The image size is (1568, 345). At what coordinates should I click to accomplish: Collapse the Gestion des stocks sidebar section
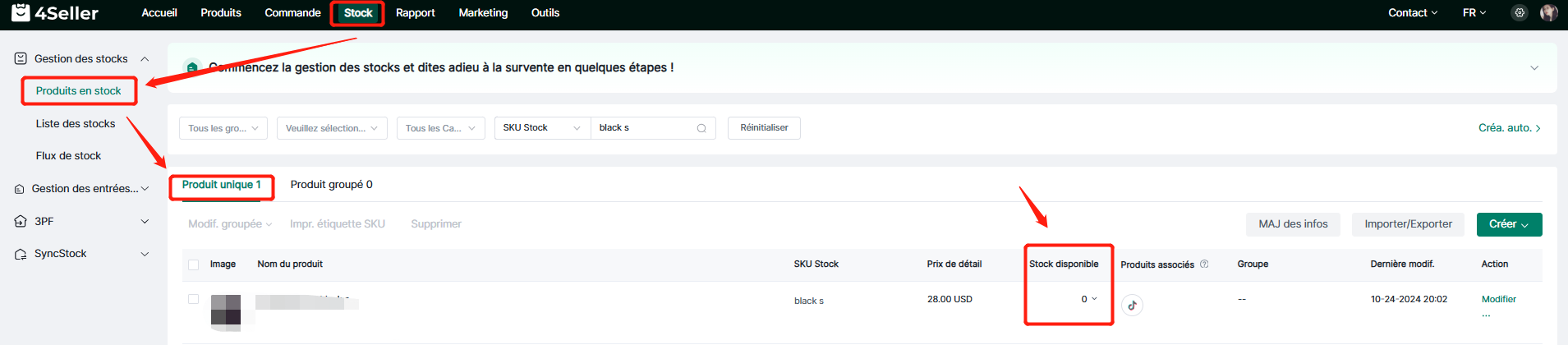click(145, 59)
